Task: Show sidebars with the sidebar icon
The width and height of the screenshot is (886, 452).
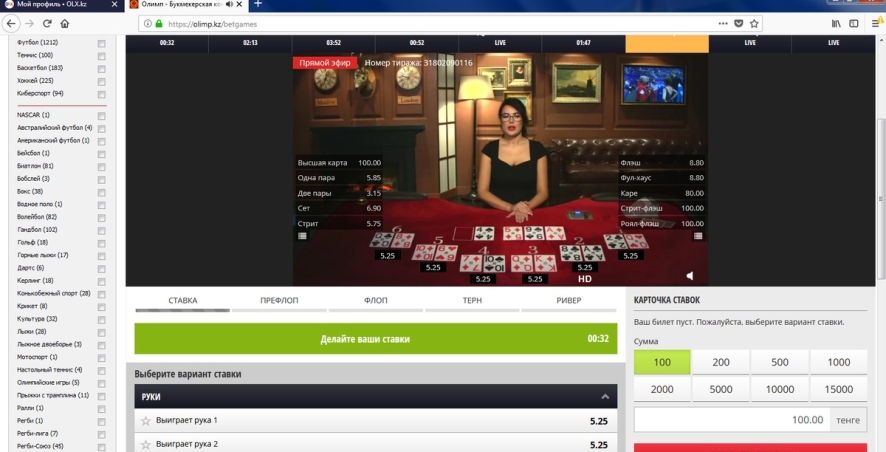Action: (854, 24)
